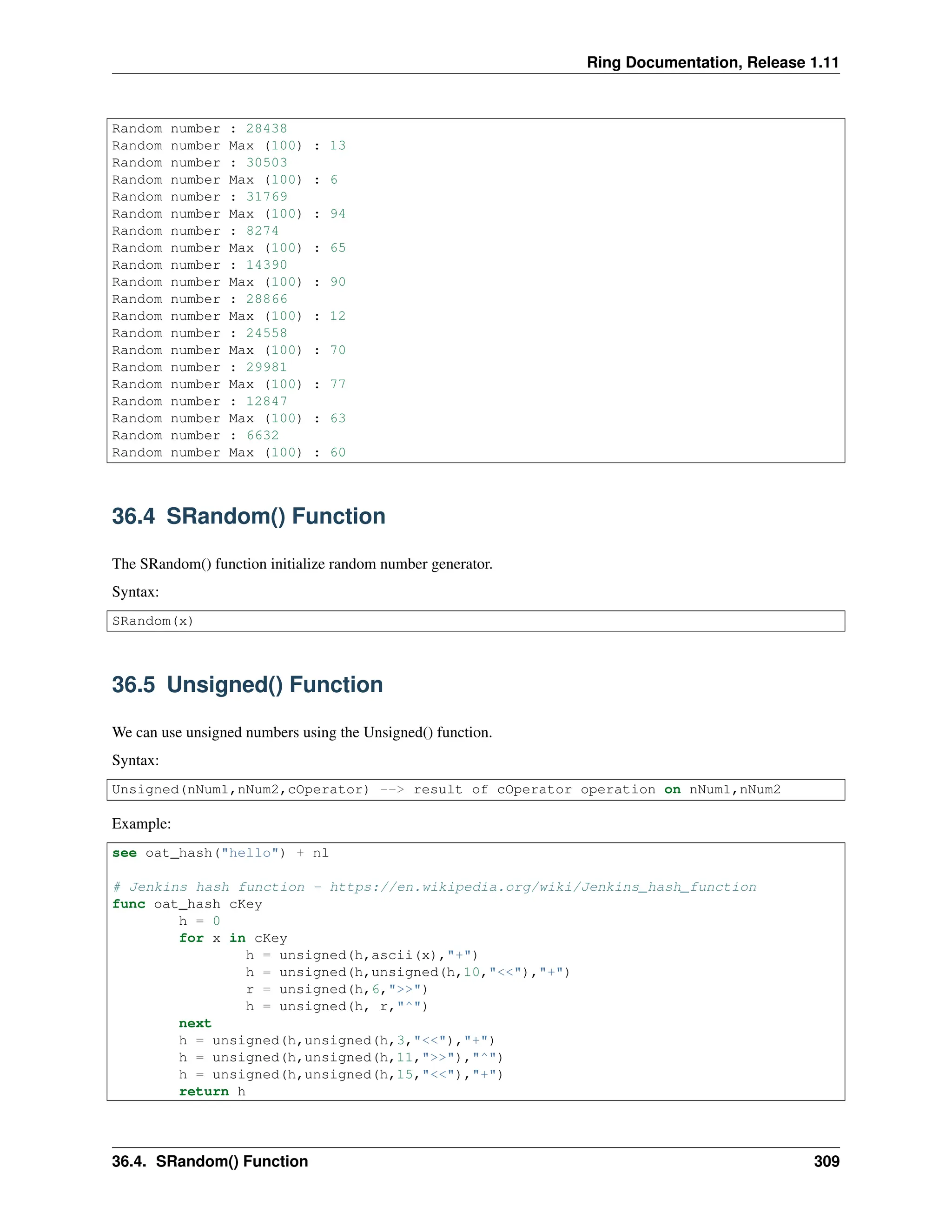Click the 36.4 SRandom() Function heading

point(249,516)
